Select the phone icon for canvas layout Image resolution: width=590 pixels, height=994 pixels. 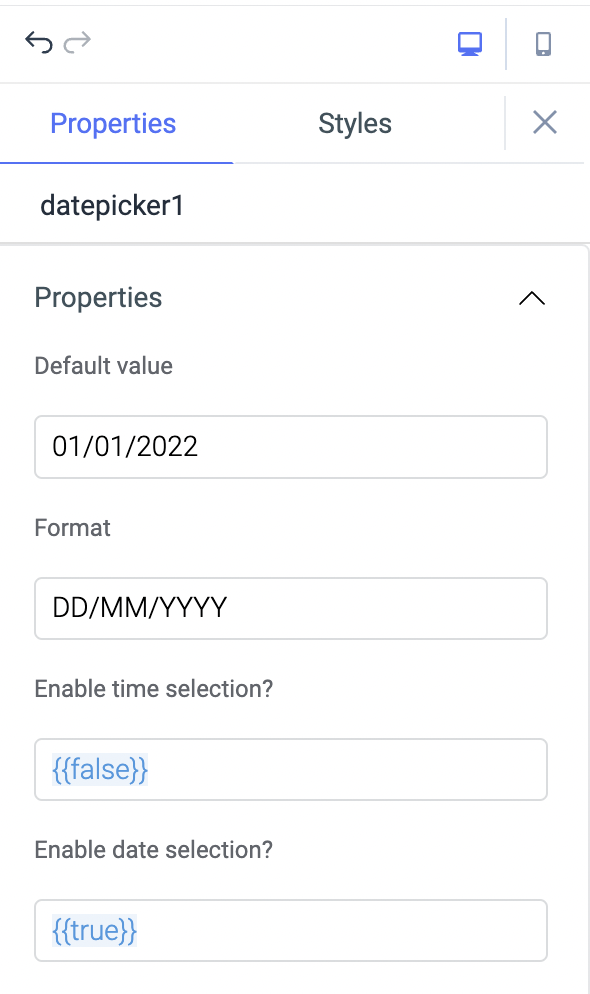coord(543,44)
